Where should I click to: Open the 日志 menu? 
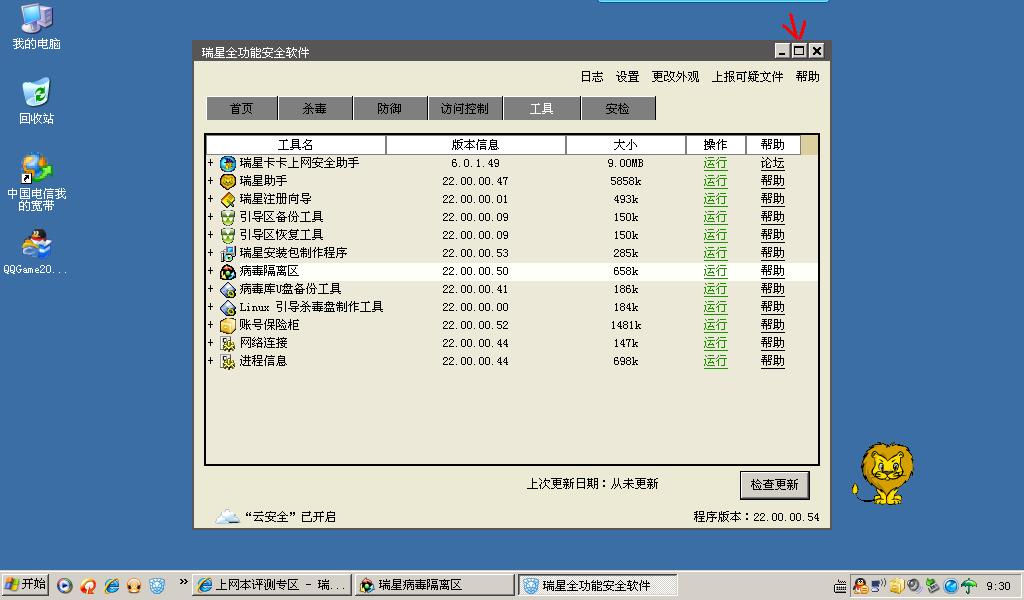(x=592, y=77)
